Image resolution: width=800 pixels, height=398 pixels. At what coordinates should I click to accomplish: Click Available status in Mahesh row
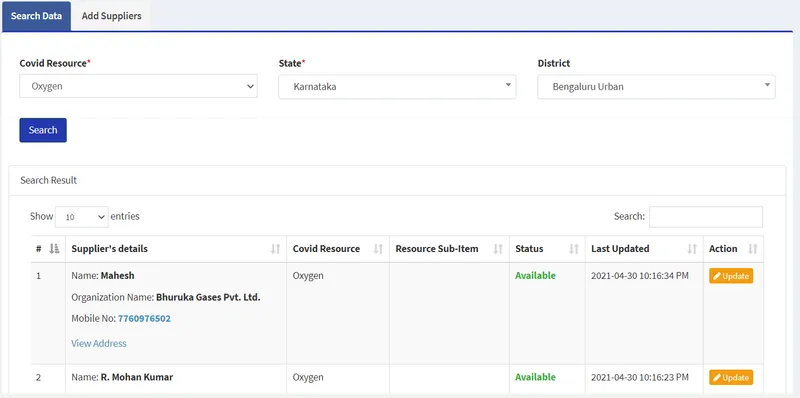(x=535, y=276)
